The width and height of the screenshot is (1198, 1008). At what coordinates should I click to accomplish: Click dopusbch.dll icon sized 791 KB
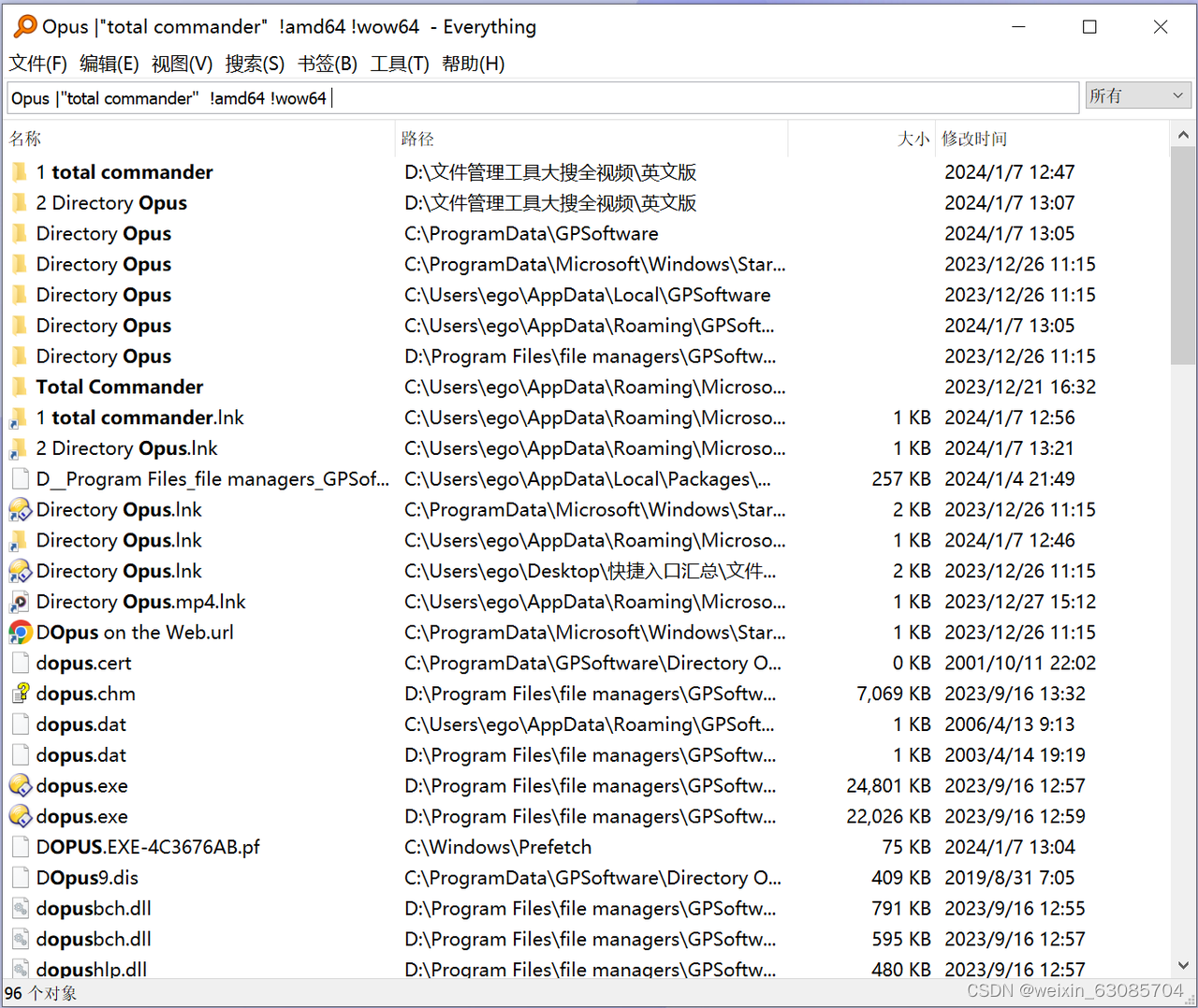[20, 909]
